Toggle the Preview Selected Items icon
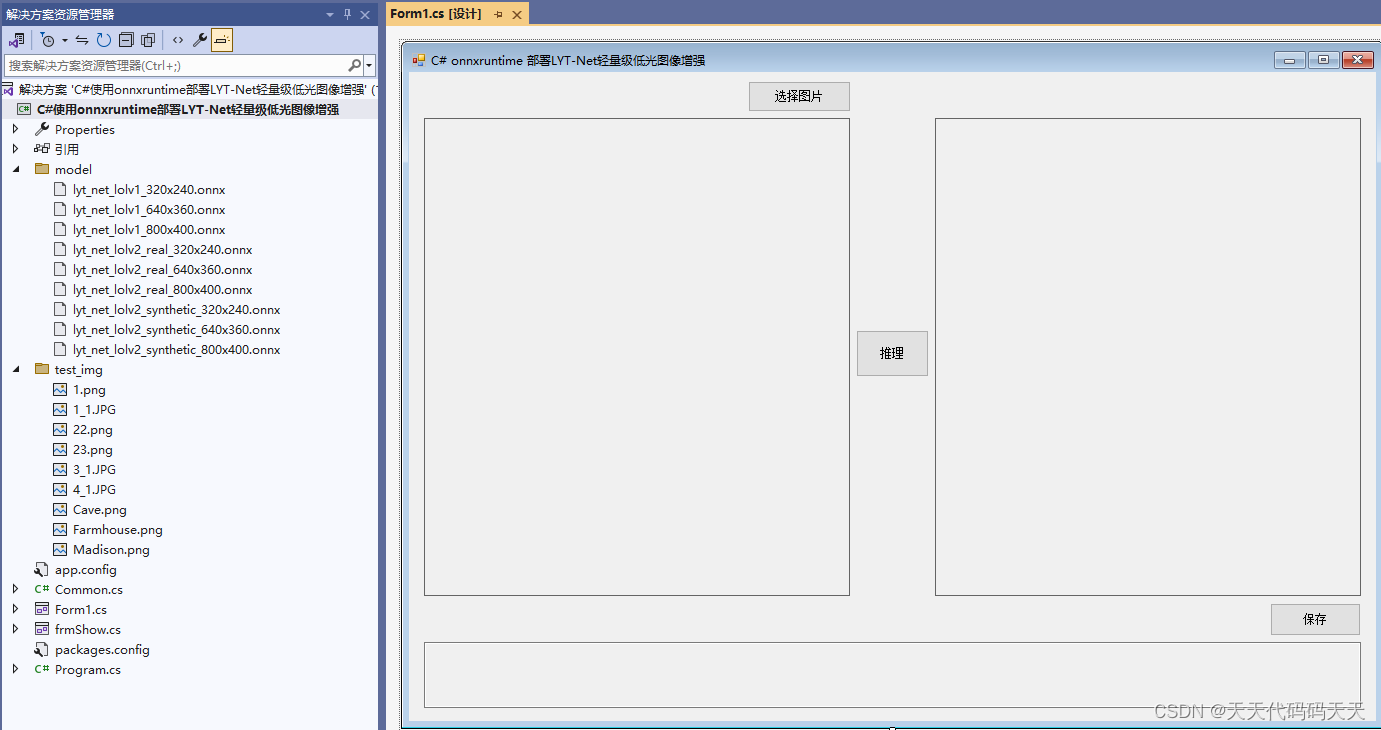Screen dimensions: 1381x730 pos(221,39)
